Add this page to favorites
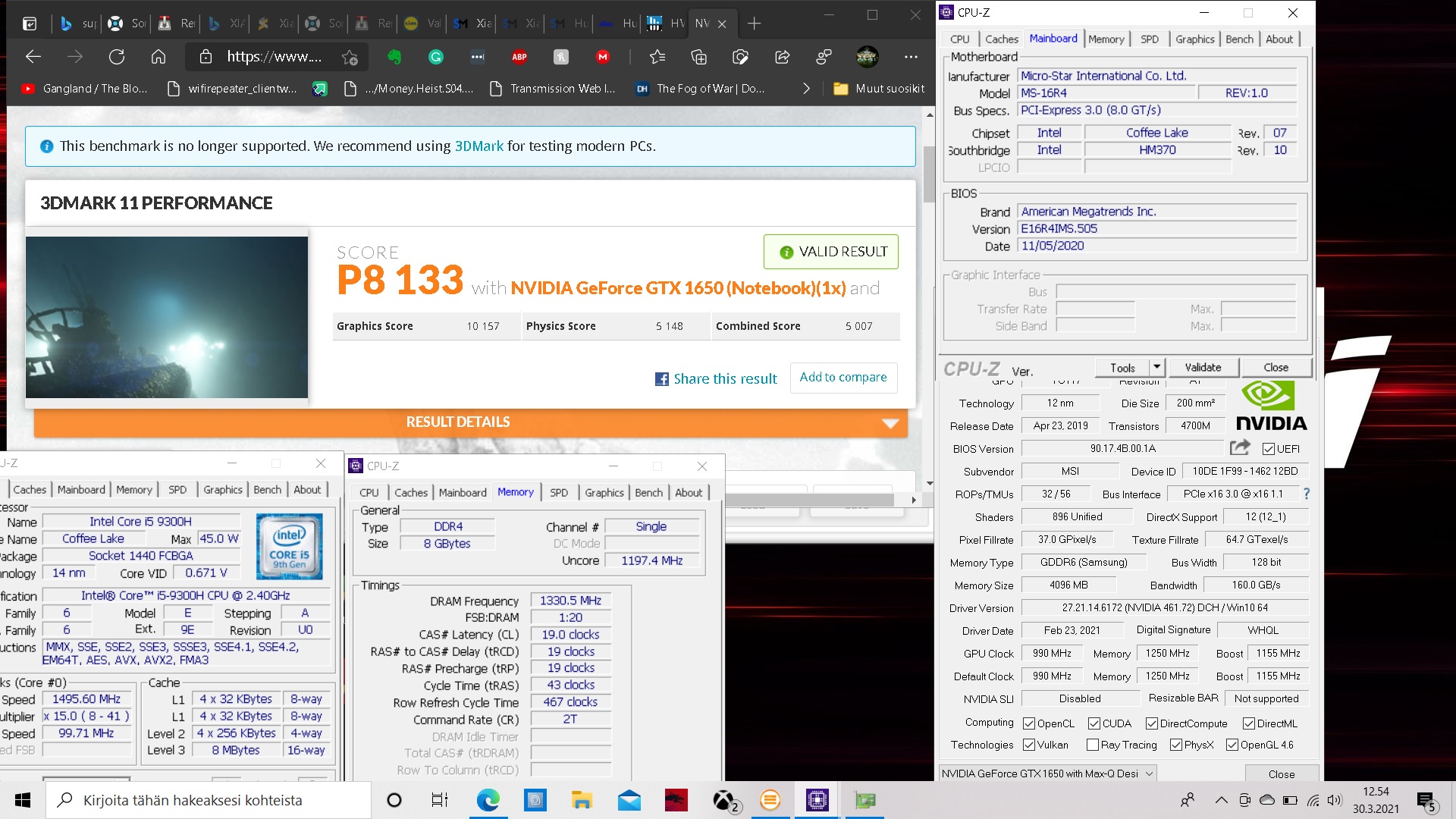This screenshot has height=819, width=1456. click(x=350, y=57)
